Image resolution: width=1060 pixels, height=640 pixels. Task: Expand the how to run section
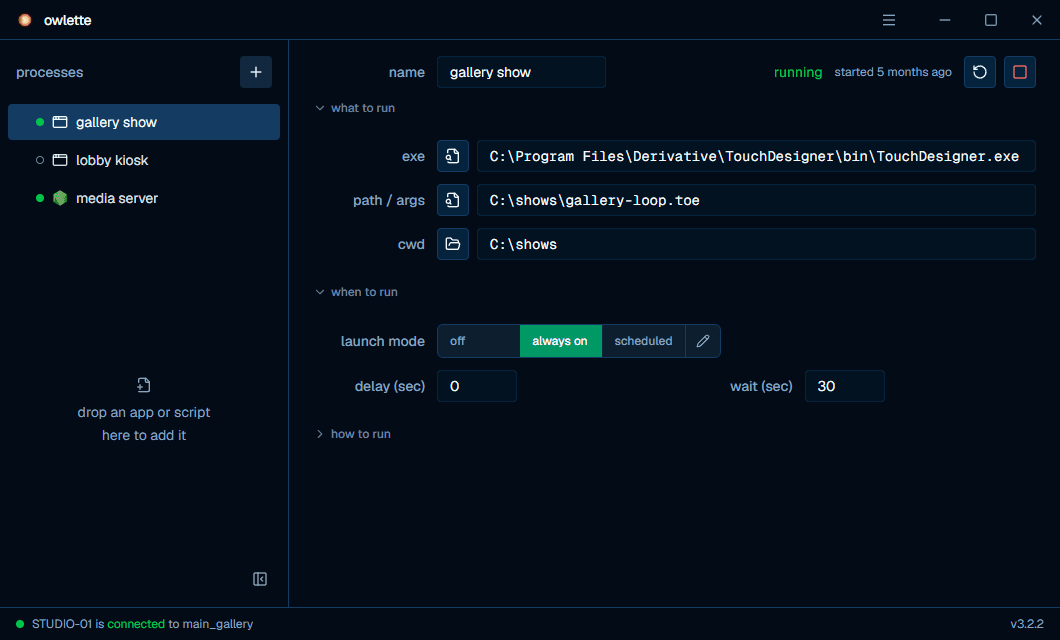353,434
